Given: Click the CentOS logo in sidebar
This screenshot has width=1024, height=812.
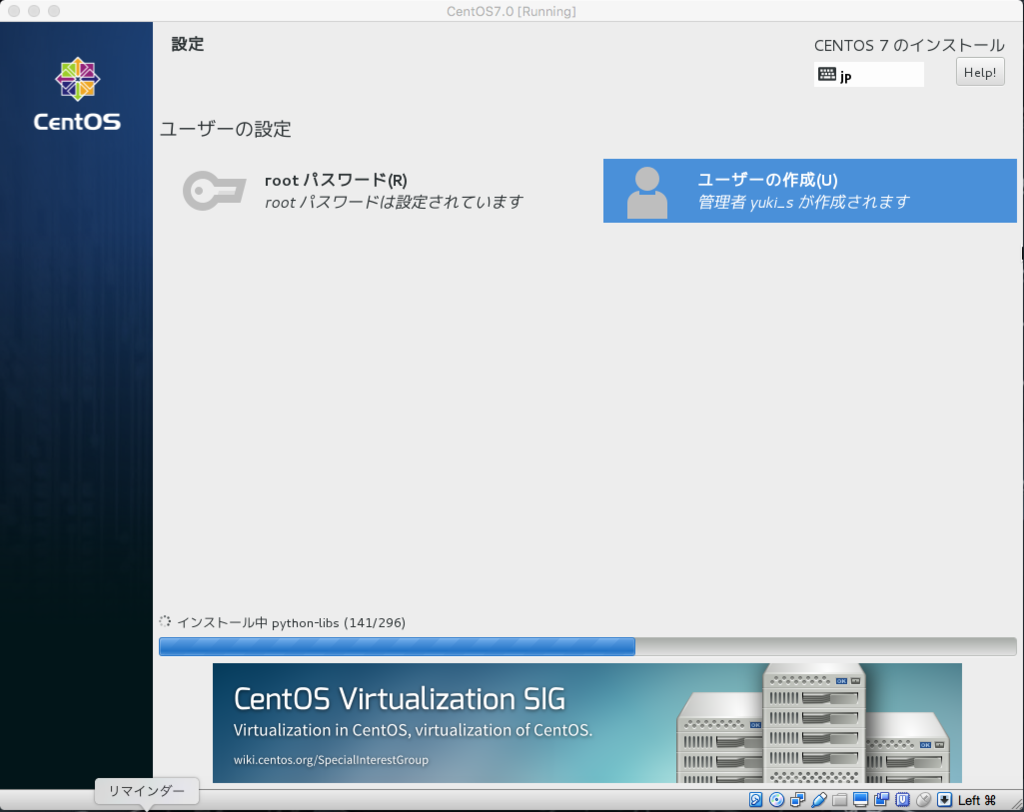Looking at the screenshot, I should point(77,95).
